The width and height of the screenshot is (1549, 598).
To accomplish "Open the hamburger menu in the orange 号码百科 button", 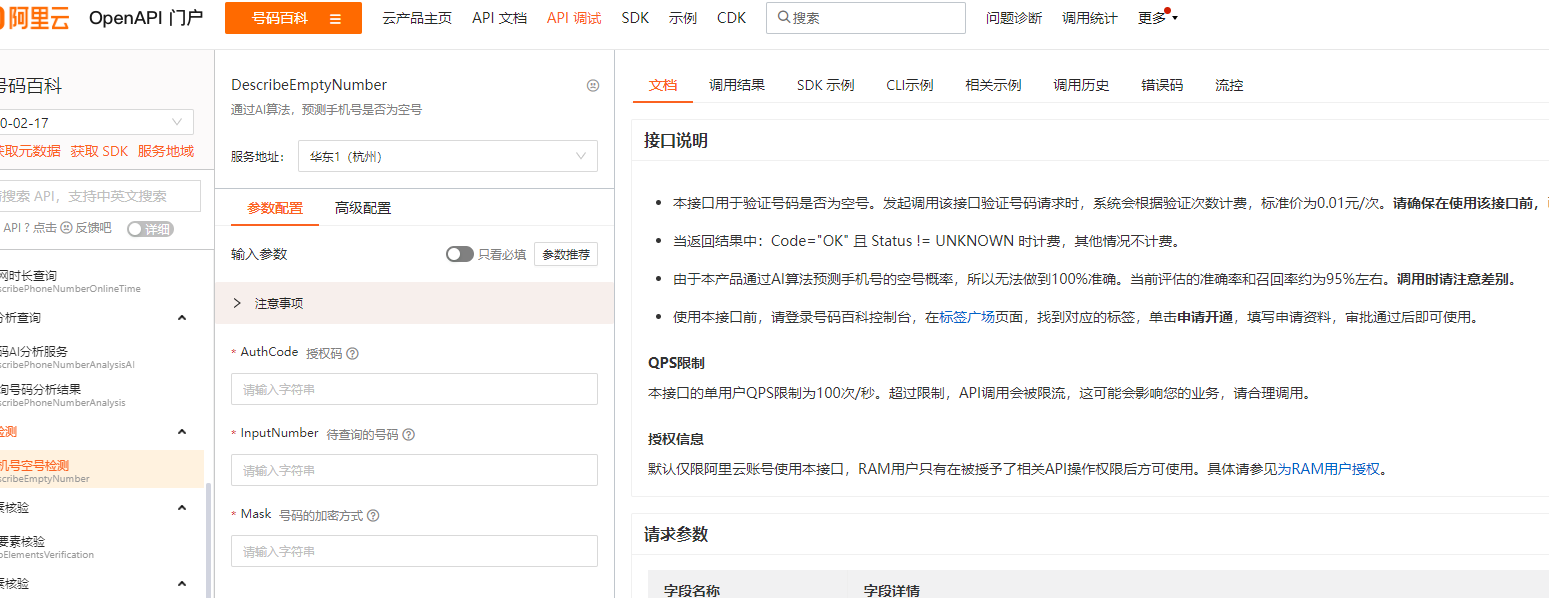I will pyautogui.click(x=335, y=18).
